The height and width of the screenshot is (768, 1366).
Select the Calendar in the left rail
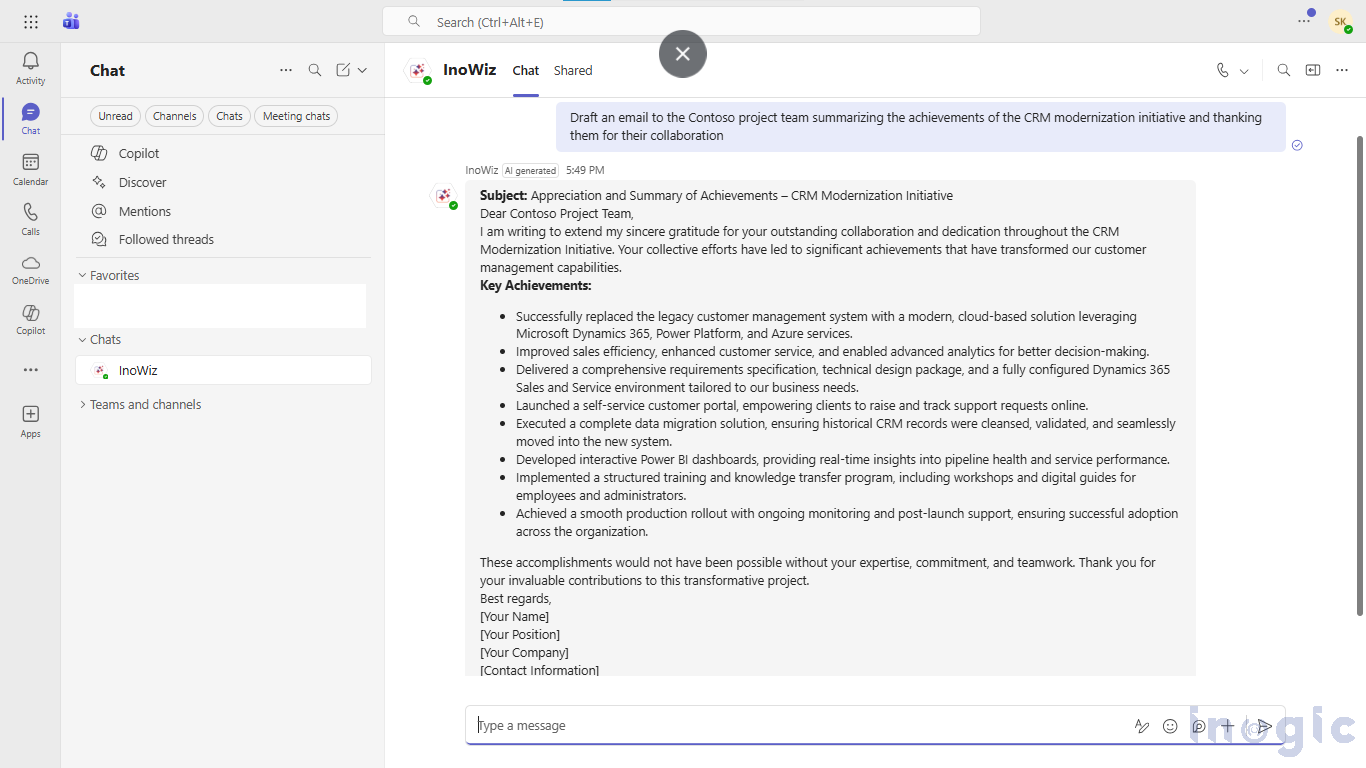point(30,166)
